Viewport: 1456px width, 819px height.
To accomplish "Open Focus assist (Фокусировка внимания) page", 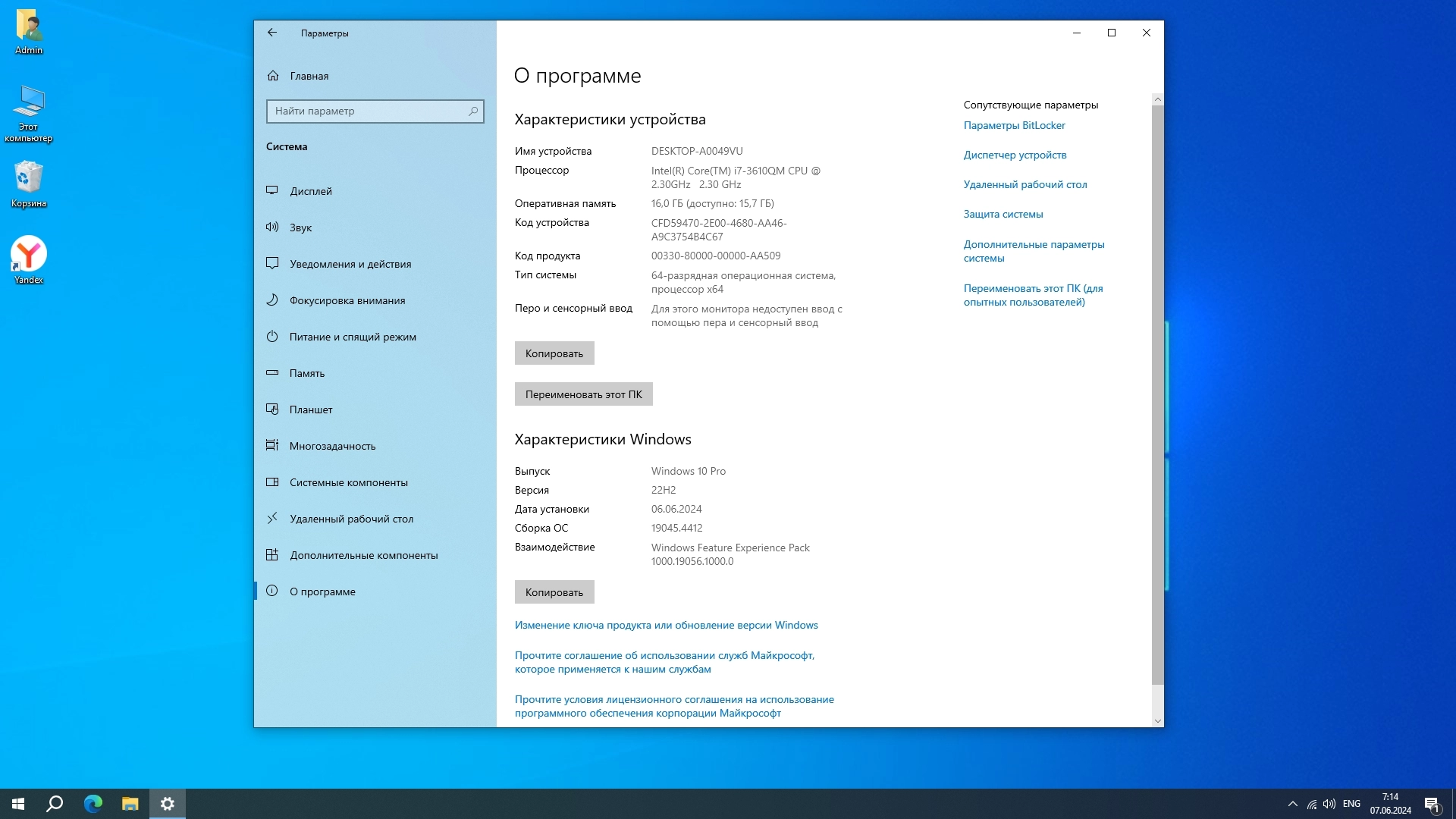I will [x=347, y=300].
